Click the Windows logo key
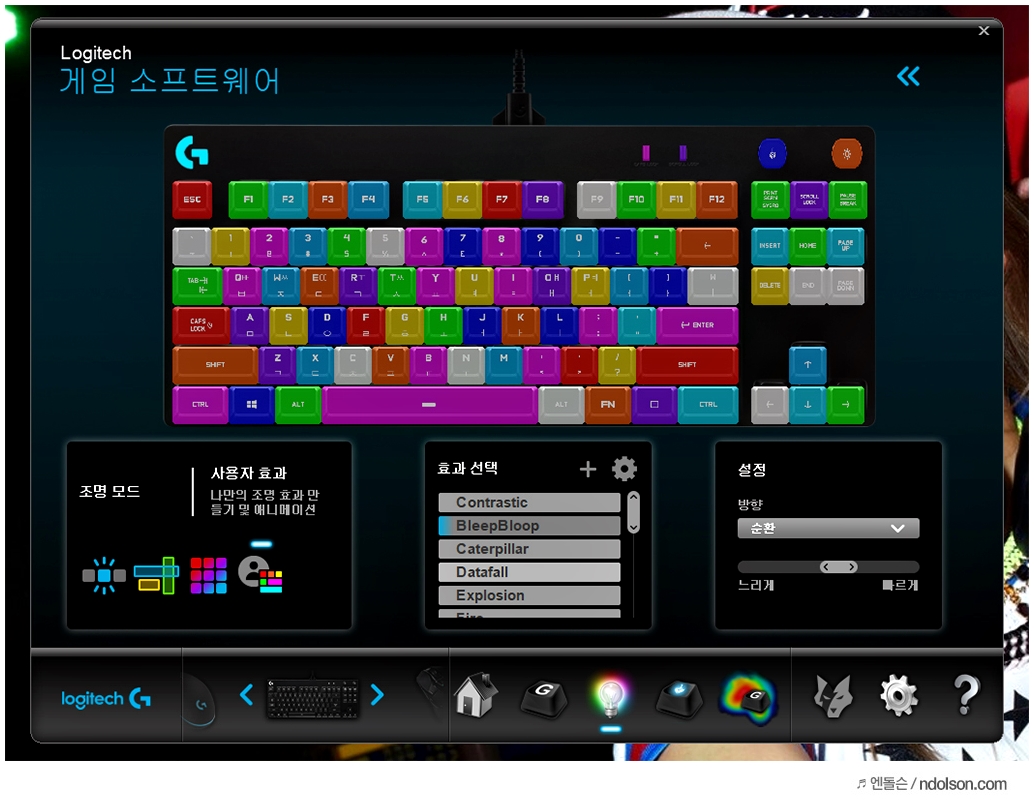This screenshot has width=1034, height=801. click(x=251, y=404)
